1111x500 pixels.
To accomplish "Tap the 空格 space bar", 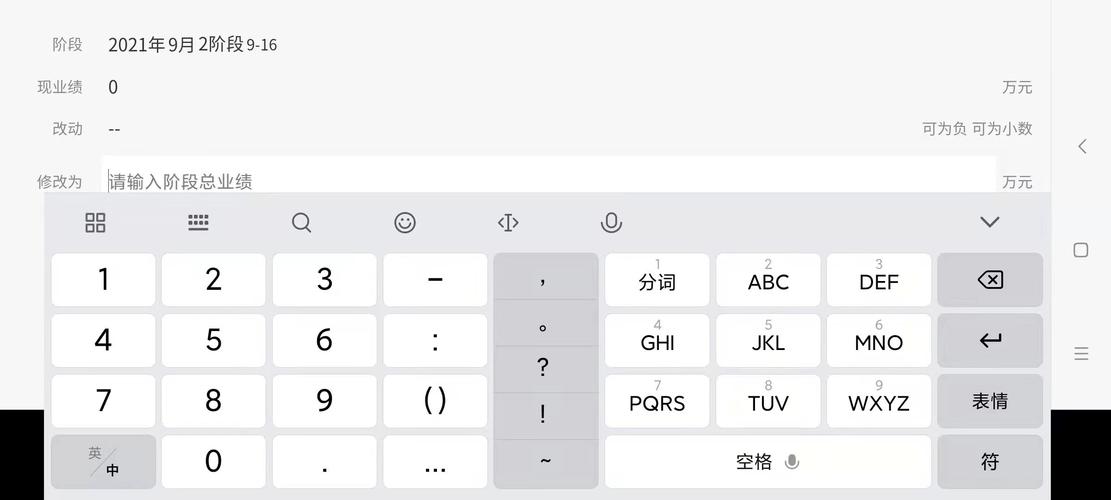I will 768,462.
